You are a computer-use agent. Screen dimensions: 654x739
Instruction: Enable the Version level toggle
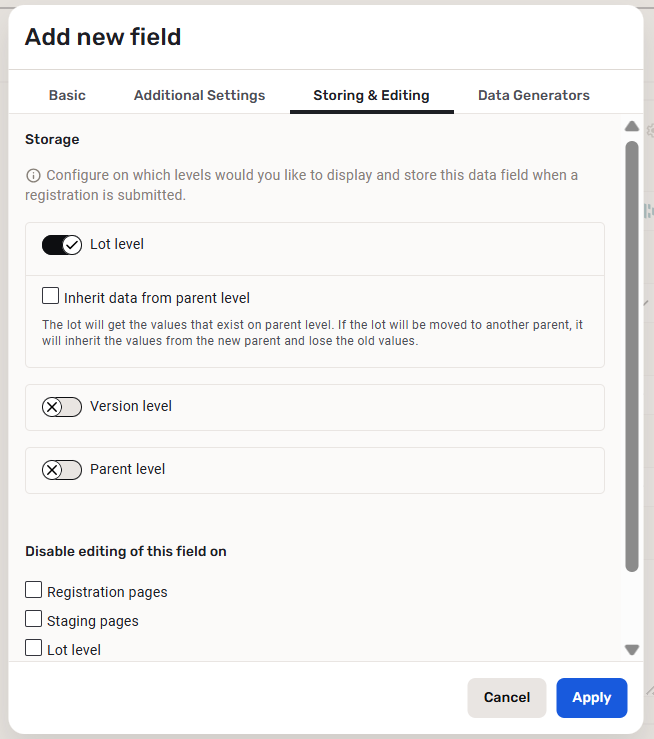pos(61,407)
